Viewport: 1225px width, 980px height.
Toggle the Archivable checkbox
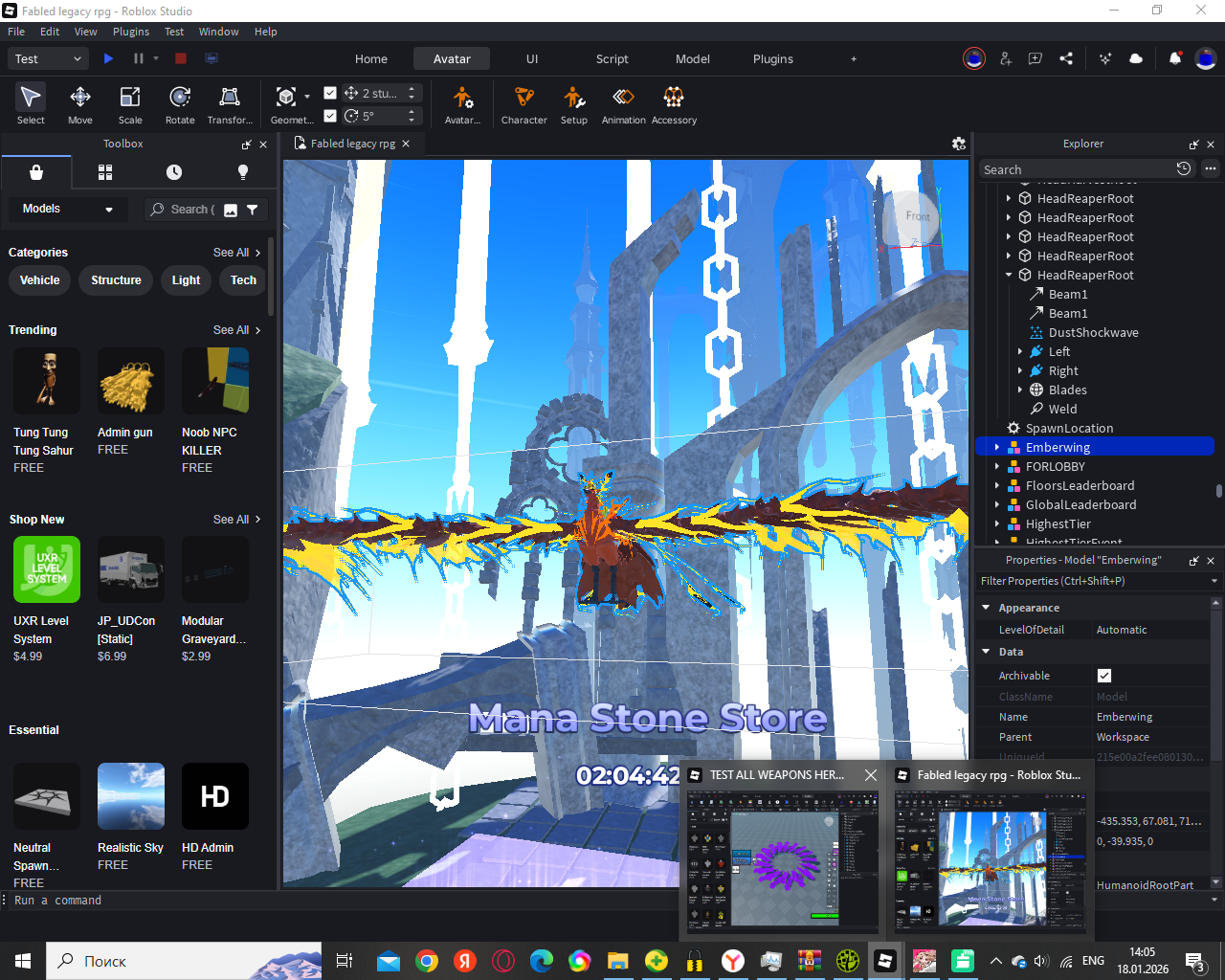(x=1104, y=676)
